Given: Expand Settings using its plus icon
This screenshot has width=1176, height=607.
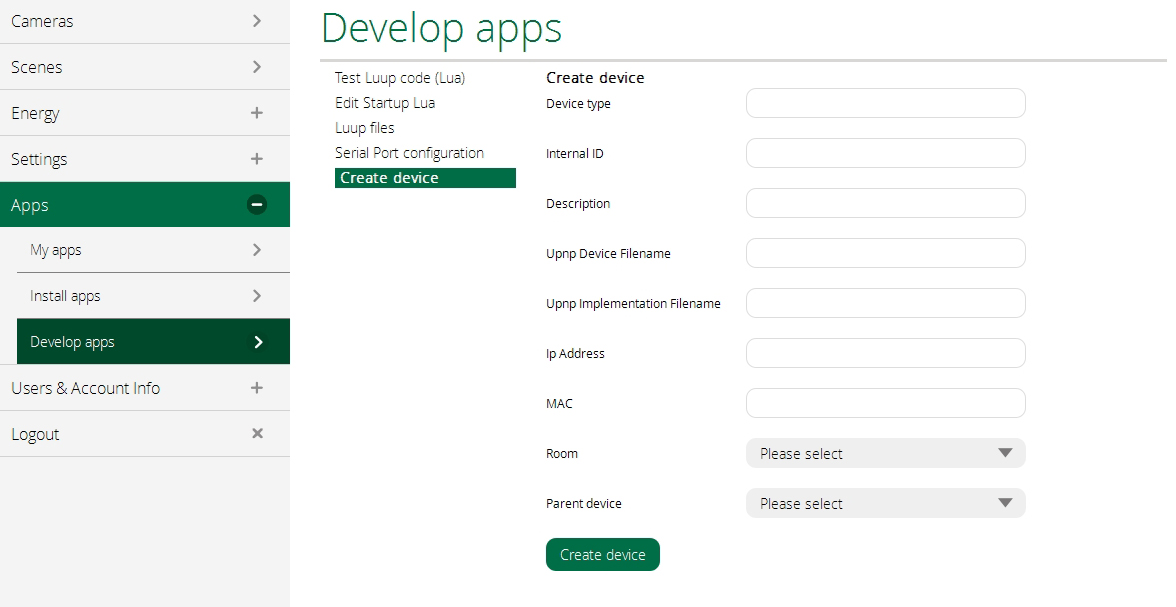Looking at the screenshot, I should 257,159.
